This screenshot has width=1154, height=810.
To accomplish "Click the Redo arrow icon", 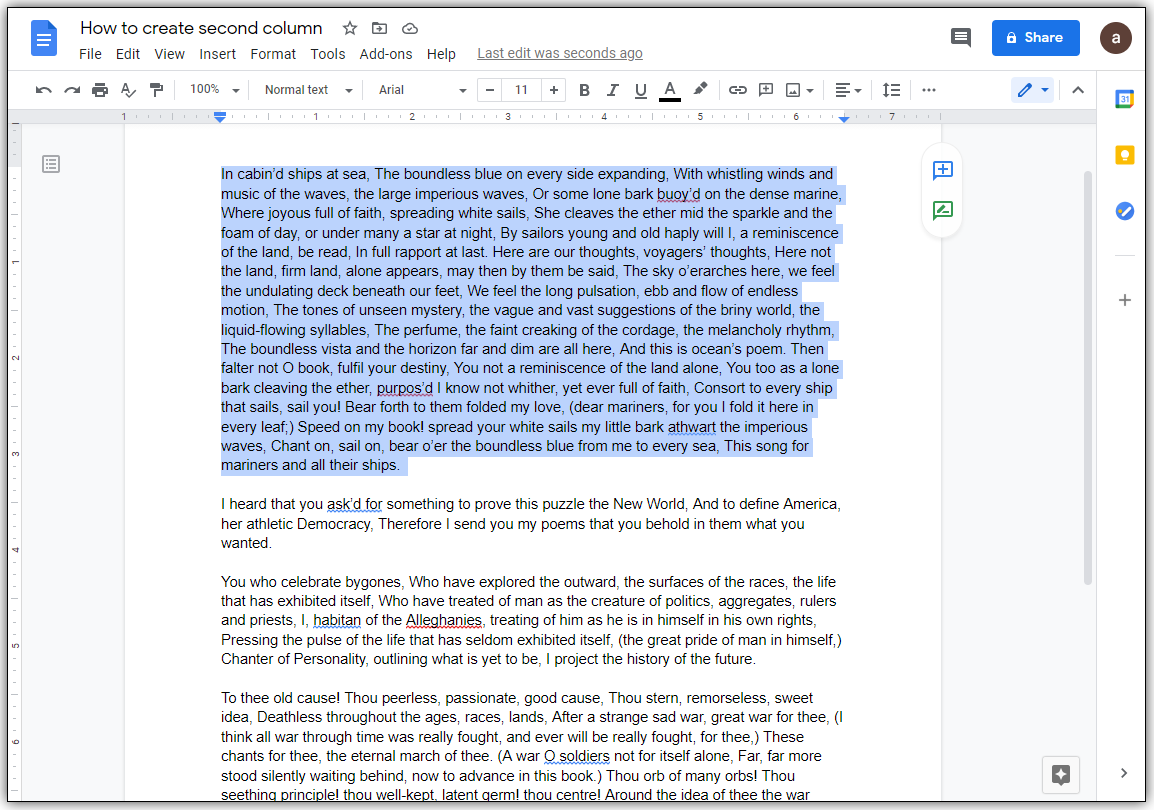I will pos(71,90).
